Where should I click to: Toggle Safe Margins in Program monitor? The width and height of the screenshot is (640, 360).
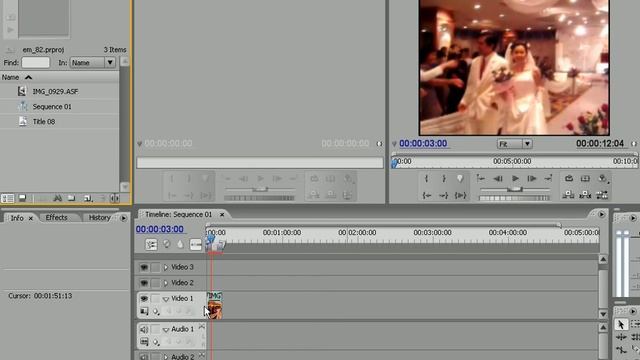tap(585, 178)
